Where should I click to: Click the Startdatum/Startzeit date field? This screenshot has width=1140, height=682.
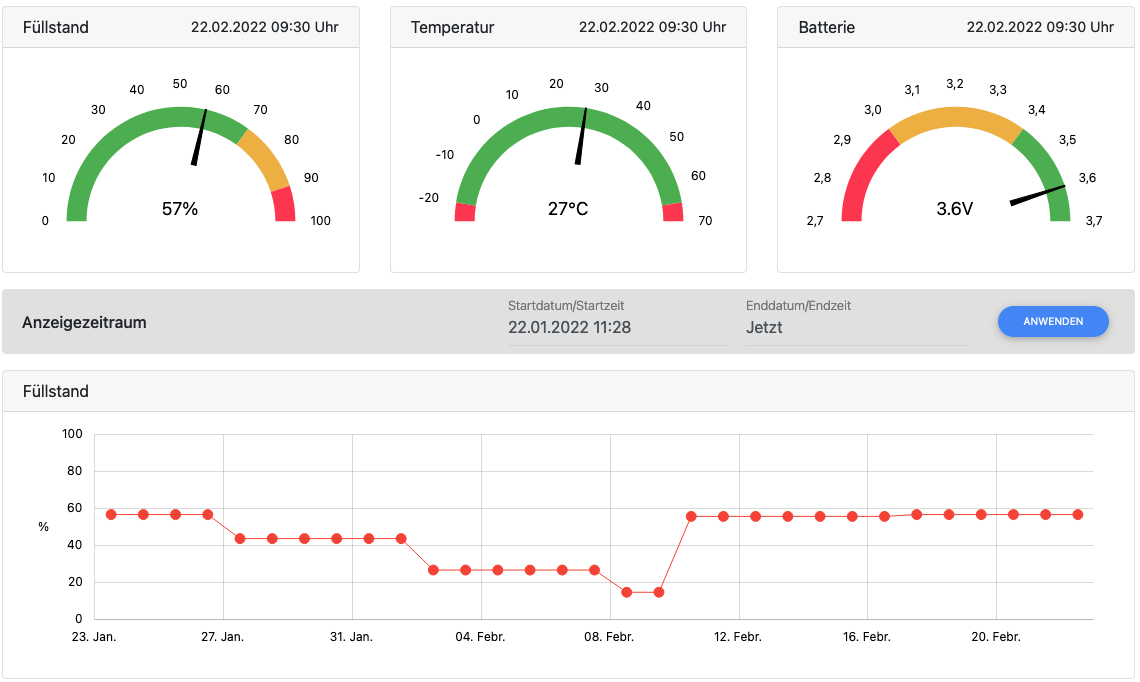[x=618, y=327]
